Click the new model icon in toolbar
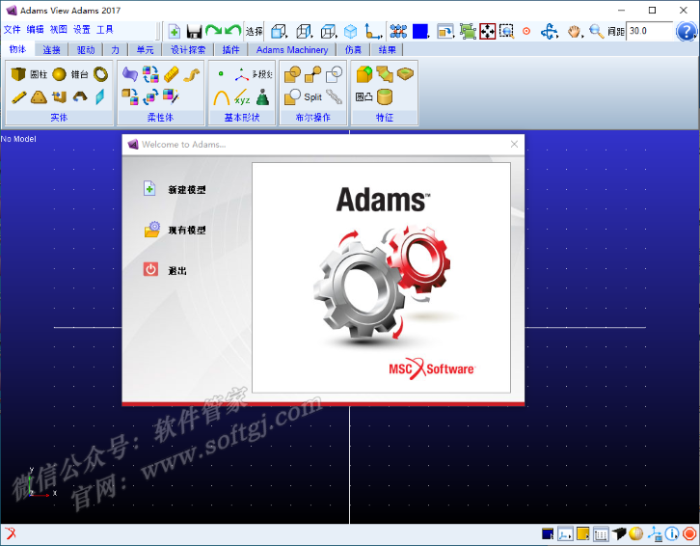Viewport: 700px width, 546px height. [x=174, y=31]
